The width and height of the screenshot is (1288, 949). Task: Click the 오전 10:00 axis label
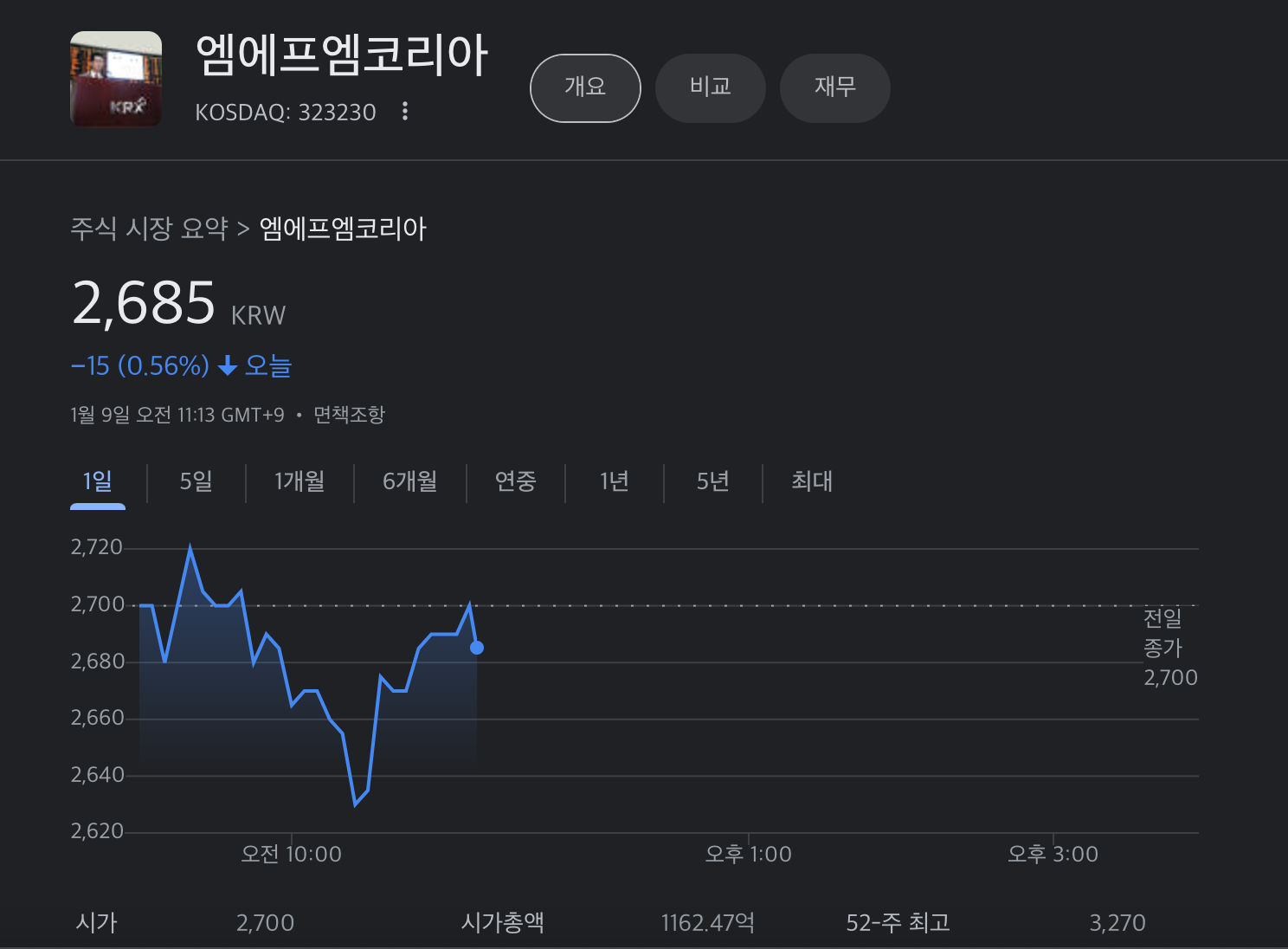tap(292, 855)
